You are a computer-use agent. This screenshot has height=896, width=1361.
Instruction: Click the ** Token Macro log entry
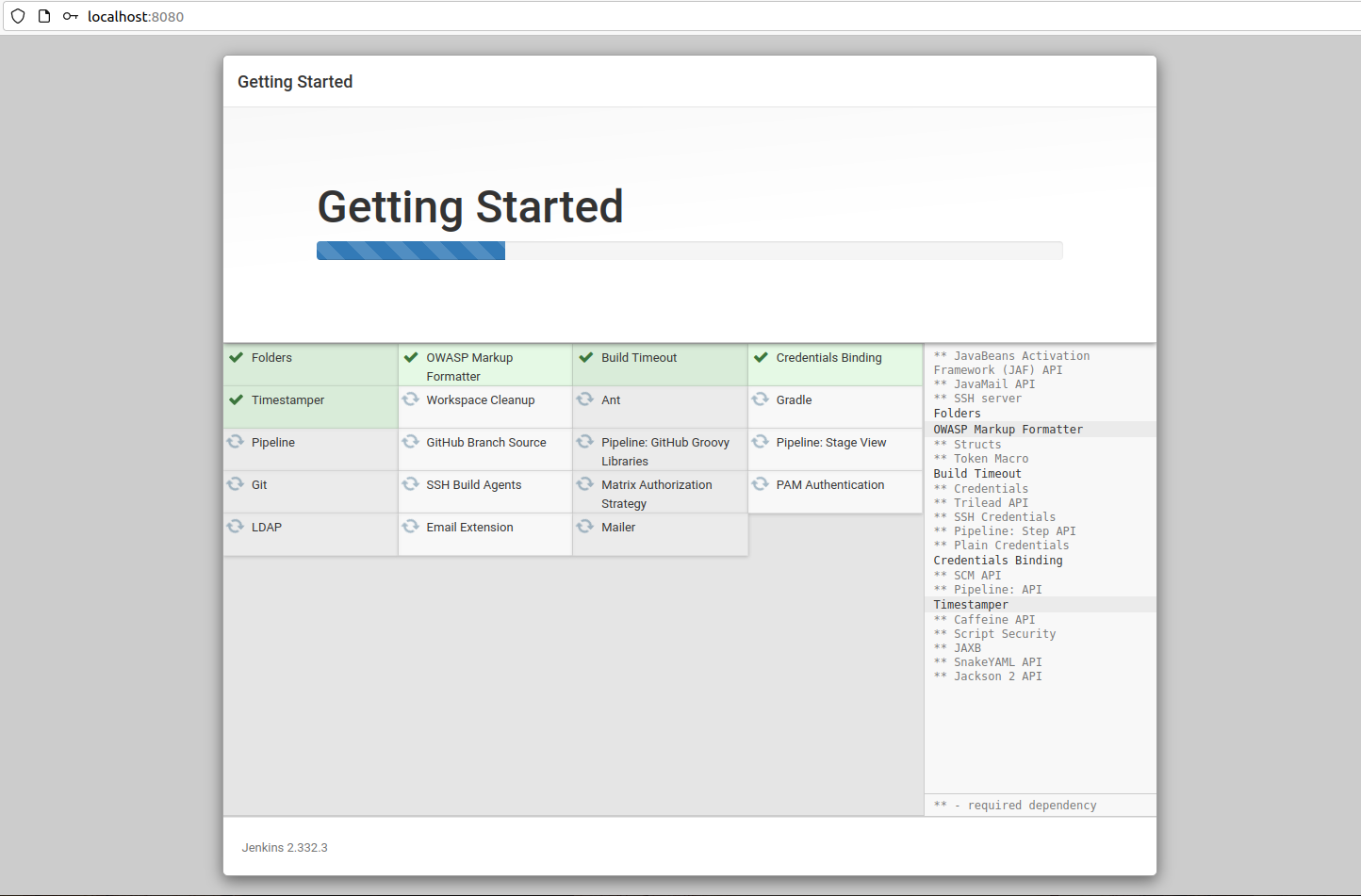981,459
